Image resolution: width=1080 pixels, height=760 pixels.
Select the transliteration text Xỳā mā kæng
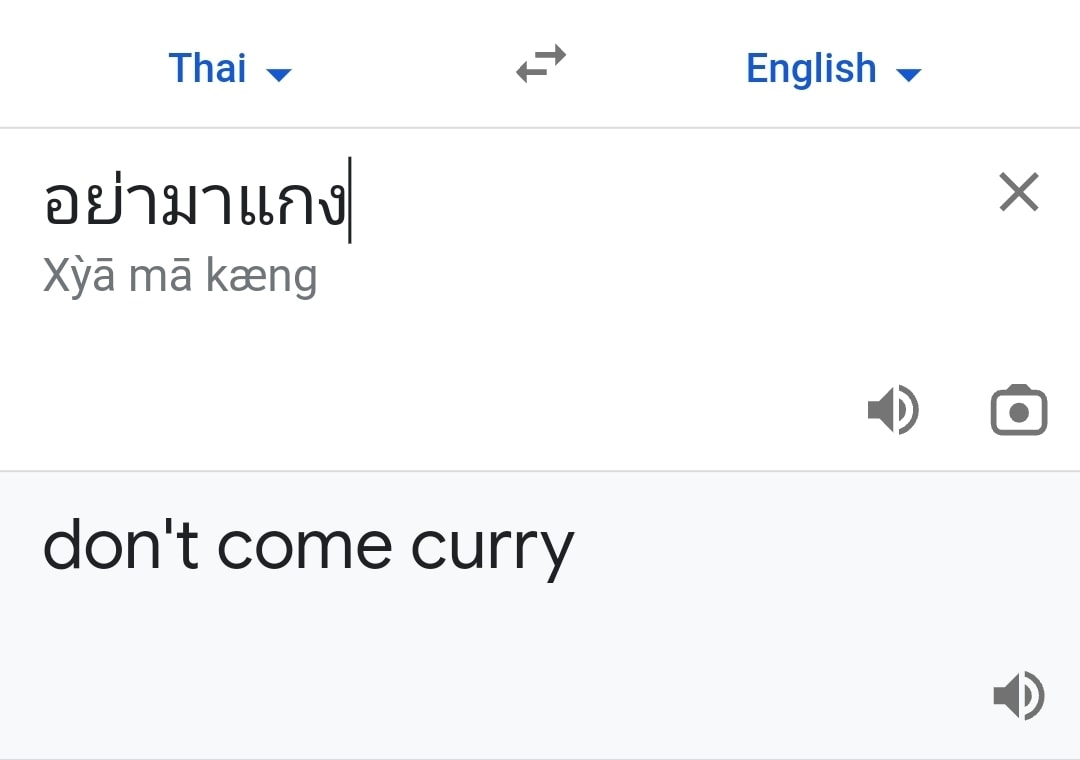(180, 275)
